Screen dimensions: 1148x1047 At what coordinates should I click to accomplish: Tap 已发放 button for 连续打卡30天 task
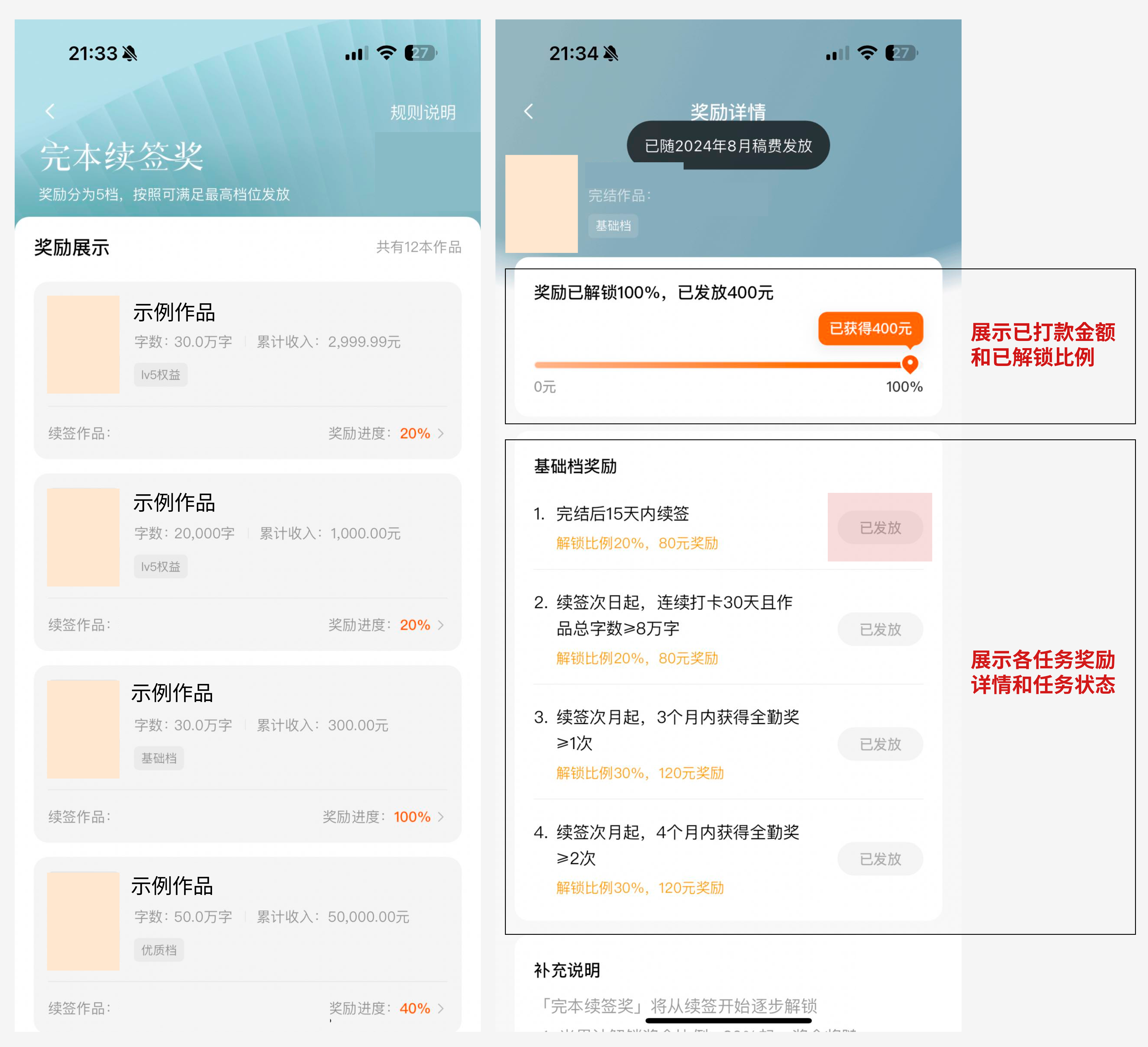point(880,629)
